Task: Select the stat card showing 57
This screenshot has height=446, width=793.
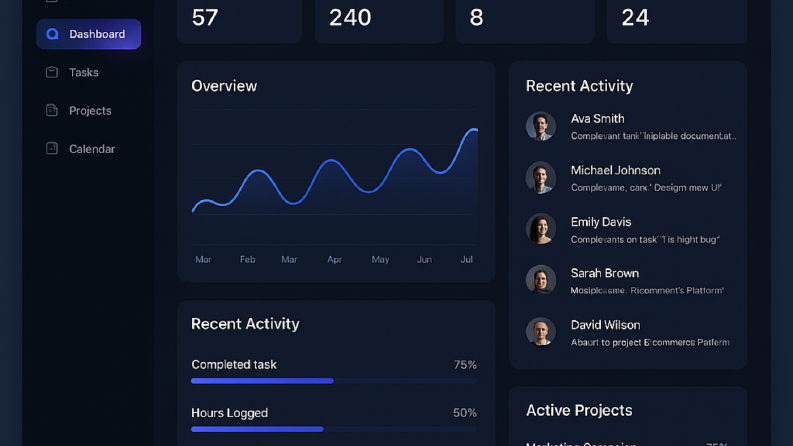Action: [240, 20]
